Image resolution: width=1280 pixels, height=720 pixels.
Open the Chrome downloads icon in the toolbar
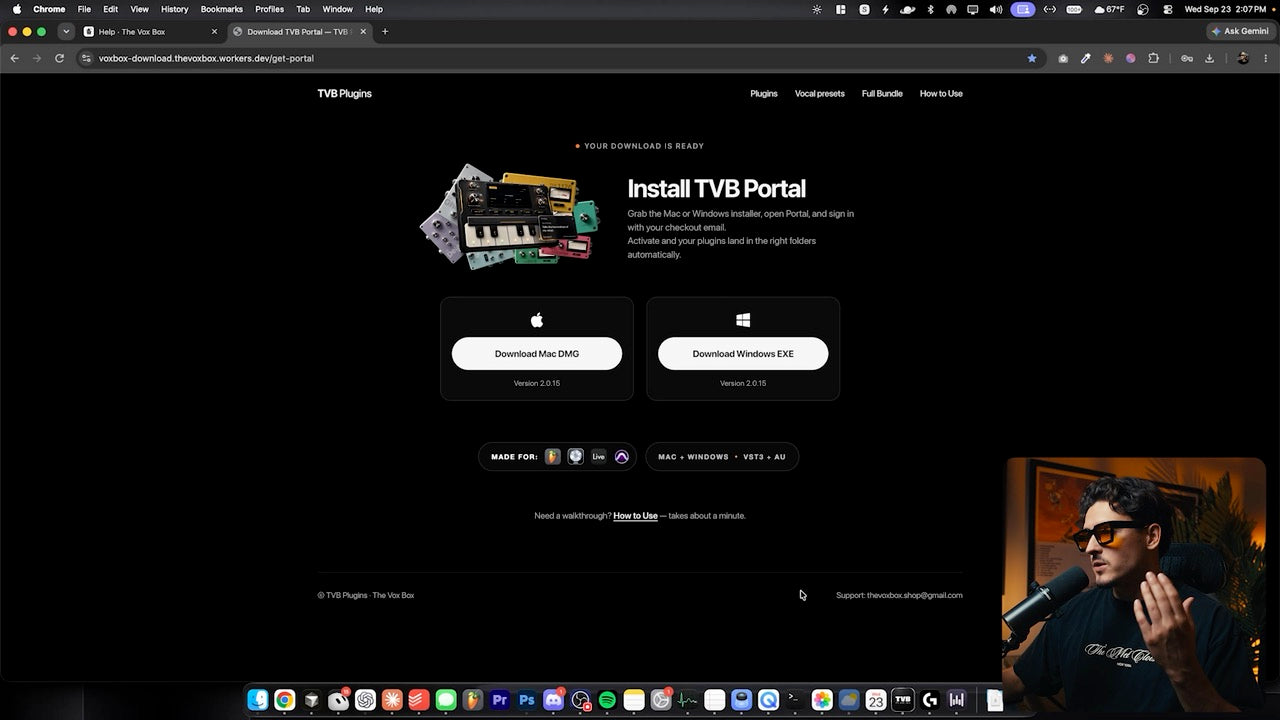1209,58
